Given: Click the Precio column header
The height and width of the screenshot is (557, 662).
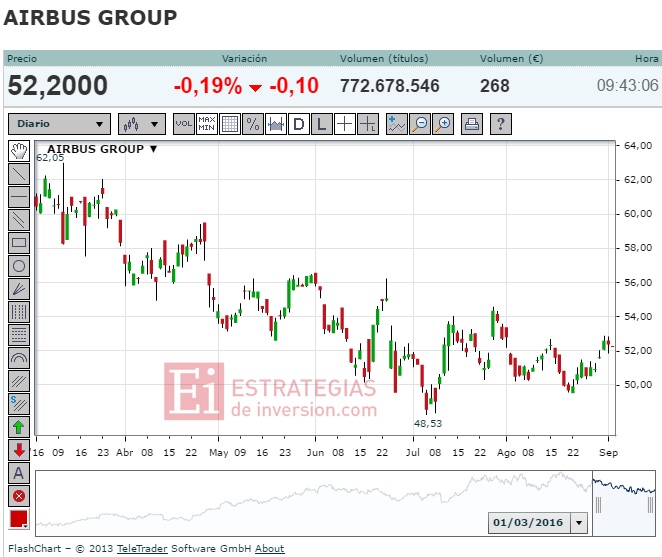Looking at the screenshot, I should click(22, 59).
